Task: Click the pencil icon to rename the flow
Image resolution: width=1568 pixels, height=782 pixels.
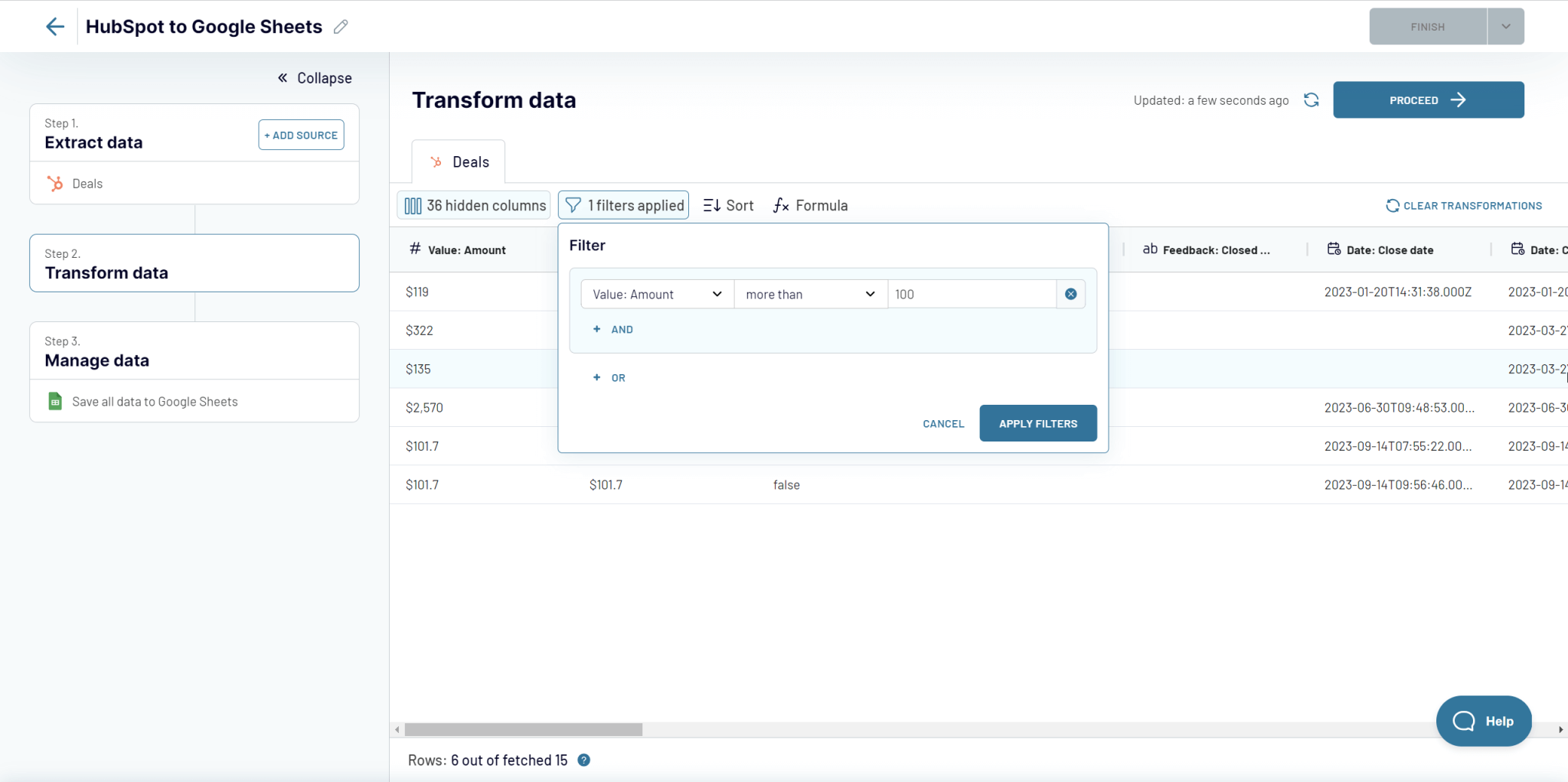Action: click(341, 26)
